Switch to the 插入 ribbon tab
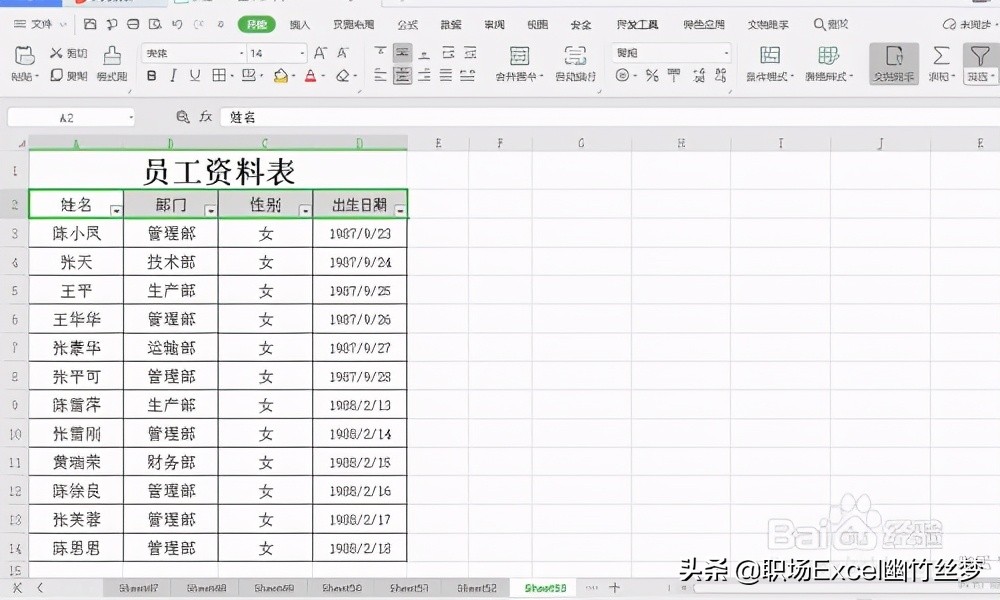 300,25
